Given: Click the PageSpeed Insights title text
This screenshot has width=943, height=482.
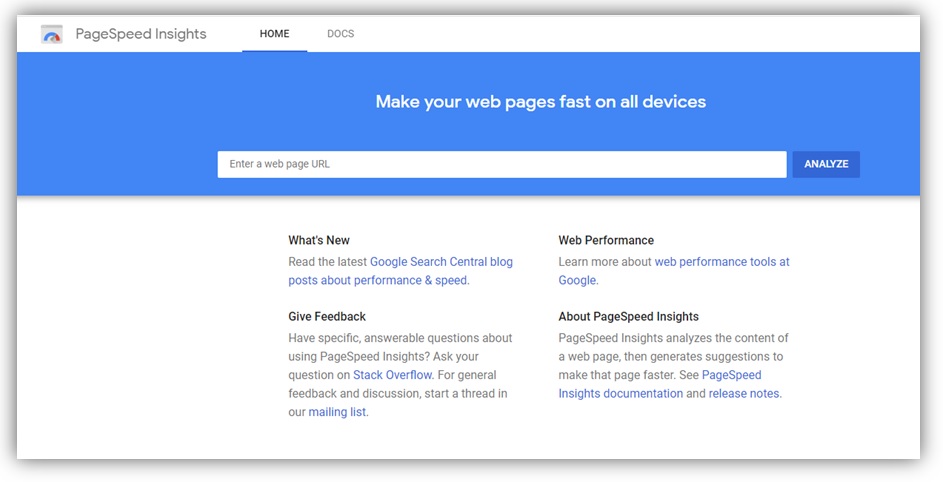Looking at the screenshot, I should [141, 34].
